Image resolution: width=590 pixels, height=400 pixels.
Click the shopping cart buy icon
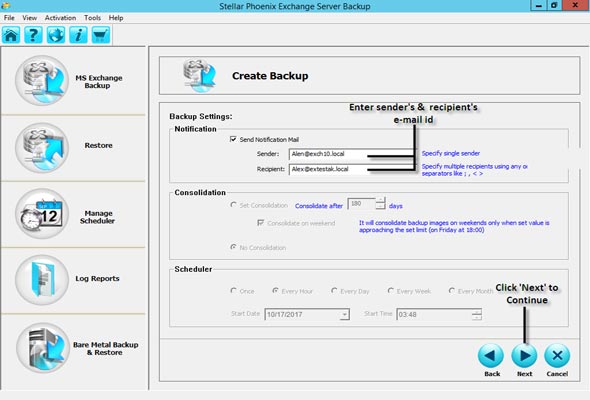point(101,35)
